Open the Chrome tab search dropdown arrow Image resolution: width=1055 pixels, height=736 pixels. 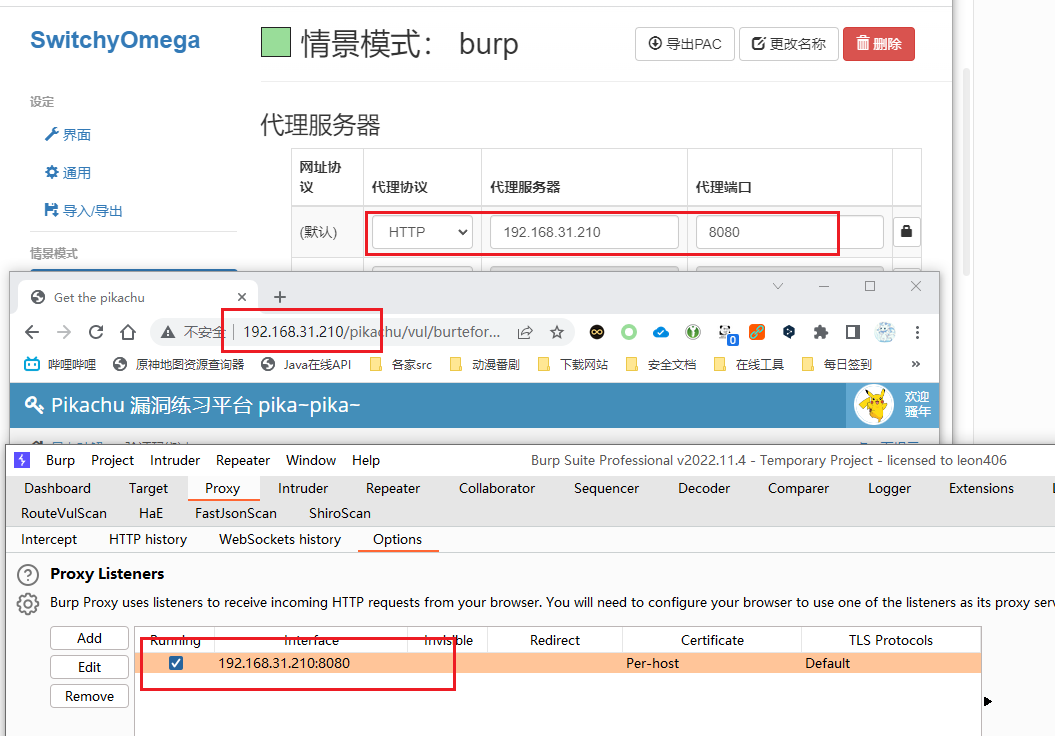point(778,287)
